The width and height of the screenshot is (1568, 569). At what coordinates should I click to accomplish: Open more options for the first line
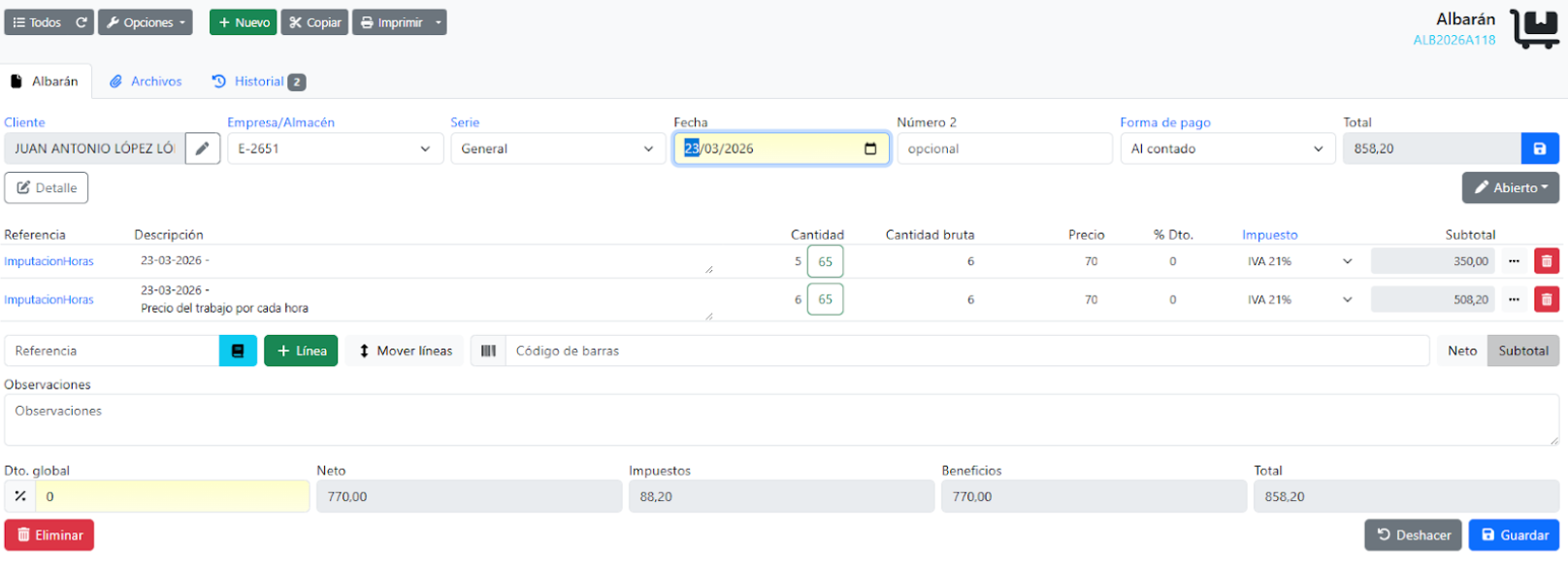tap(1514, 261)
